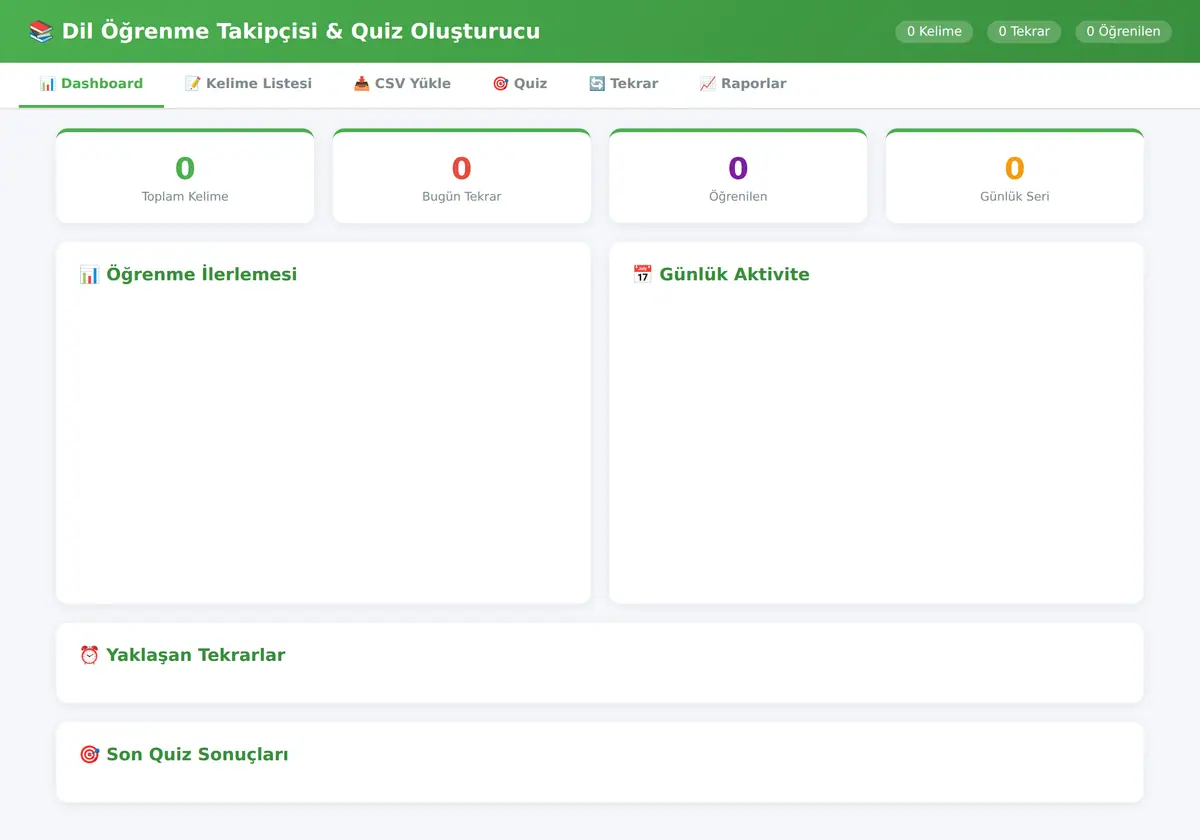Select the Günlük Seri stat card
Image resolution: width=1200 pixels, height=840 pixels.
click(1014, 176)
